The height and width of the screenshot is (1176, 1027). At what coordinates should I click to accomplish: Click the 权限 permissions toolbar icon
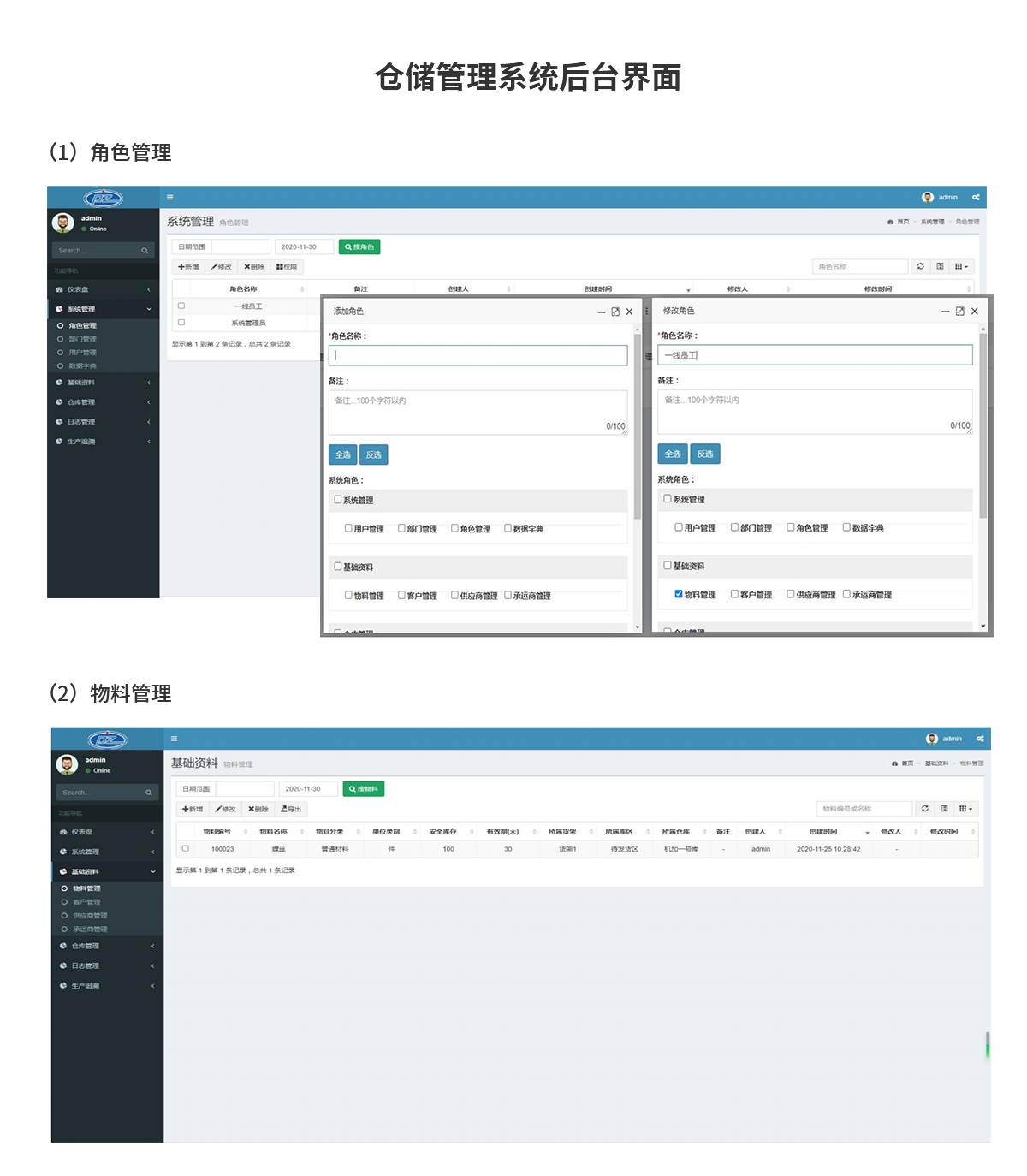tap(287, 267)
